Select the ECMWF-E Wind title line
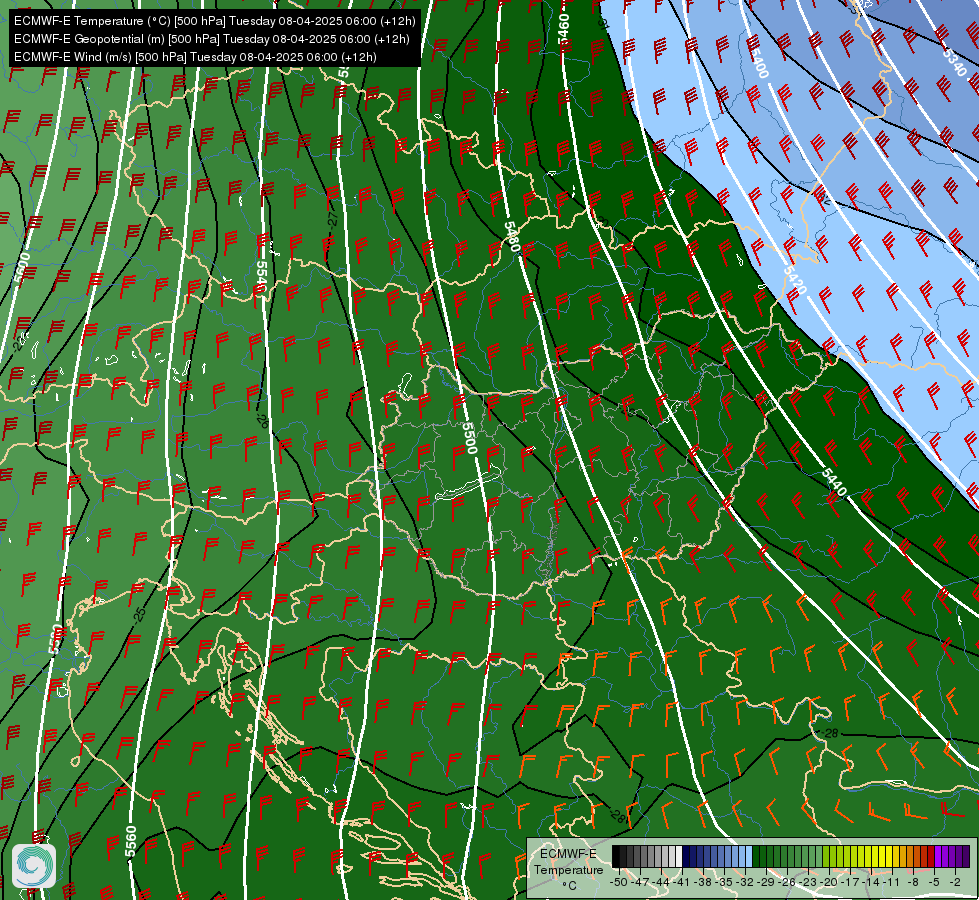 point(195,57)
